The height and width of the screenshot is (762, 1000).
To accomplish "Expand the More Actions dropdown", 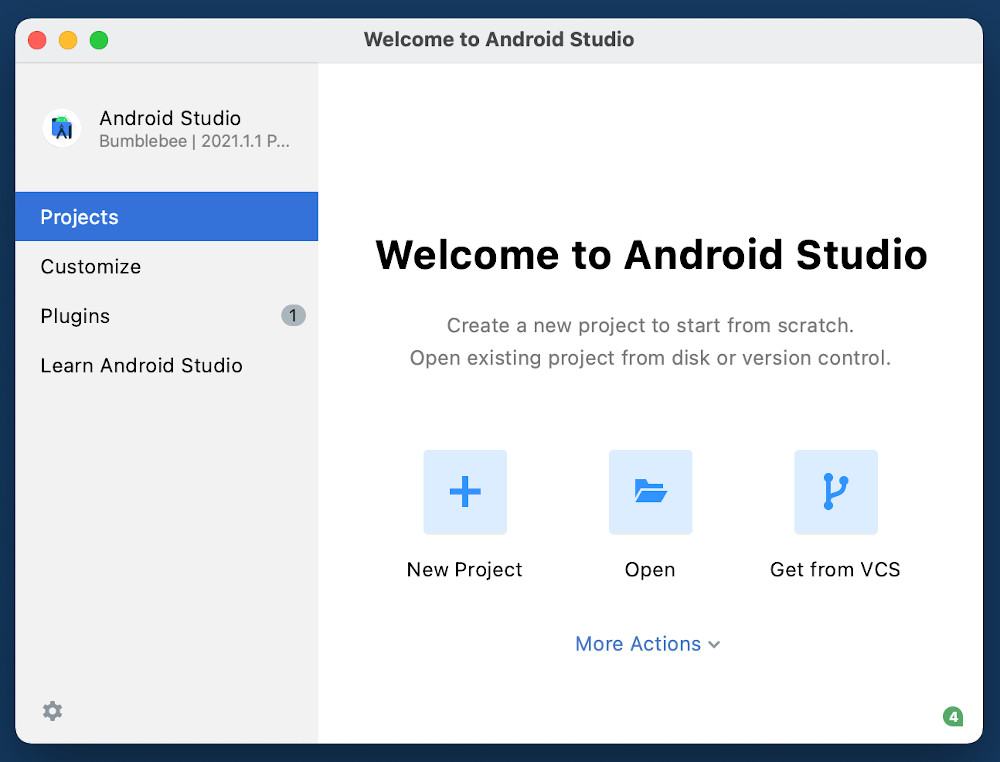I will pyautogui.click(x=648, y=644).
